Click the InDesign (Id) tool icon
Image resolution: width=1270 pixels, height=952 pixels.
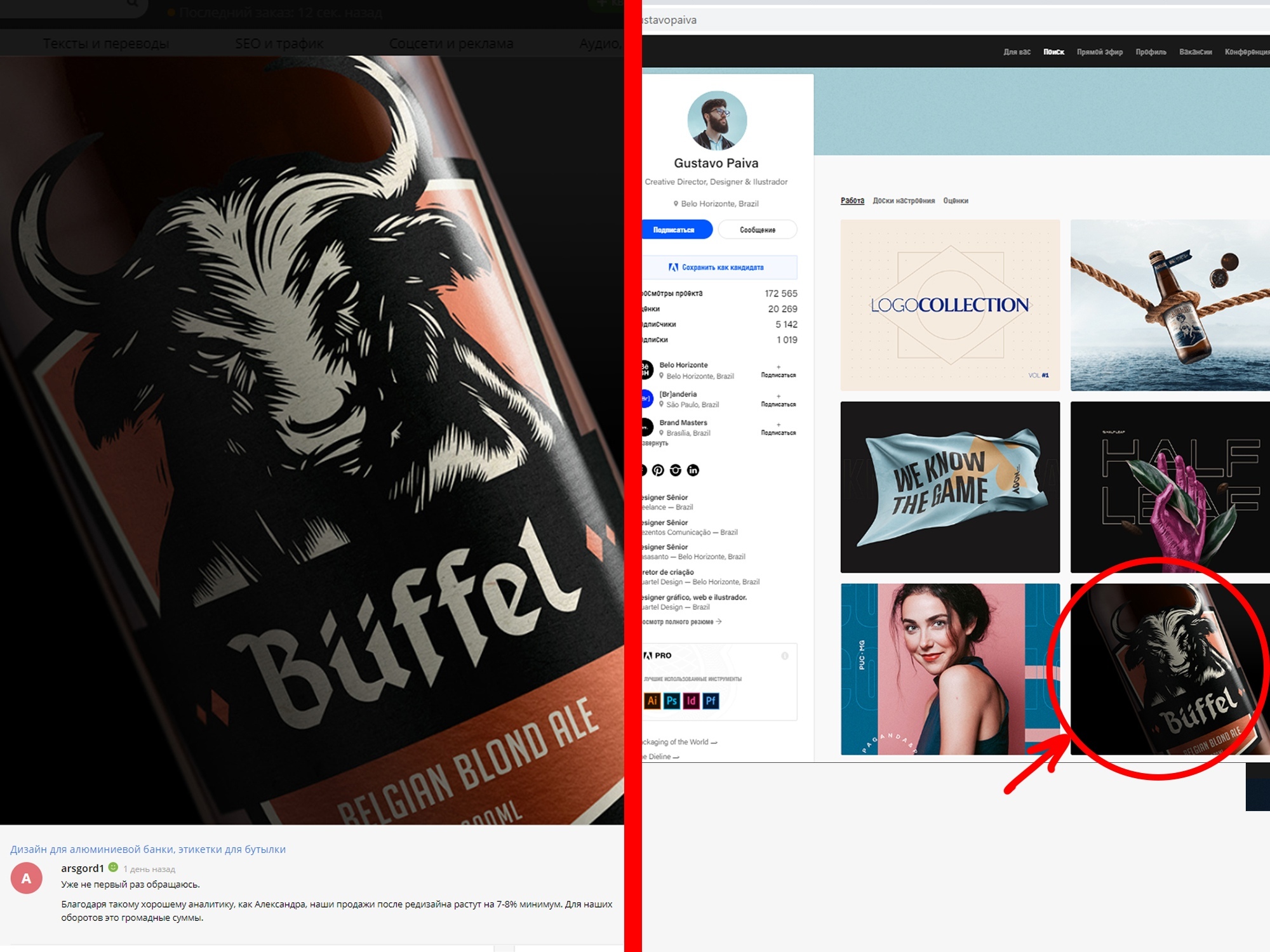point(692,701)
